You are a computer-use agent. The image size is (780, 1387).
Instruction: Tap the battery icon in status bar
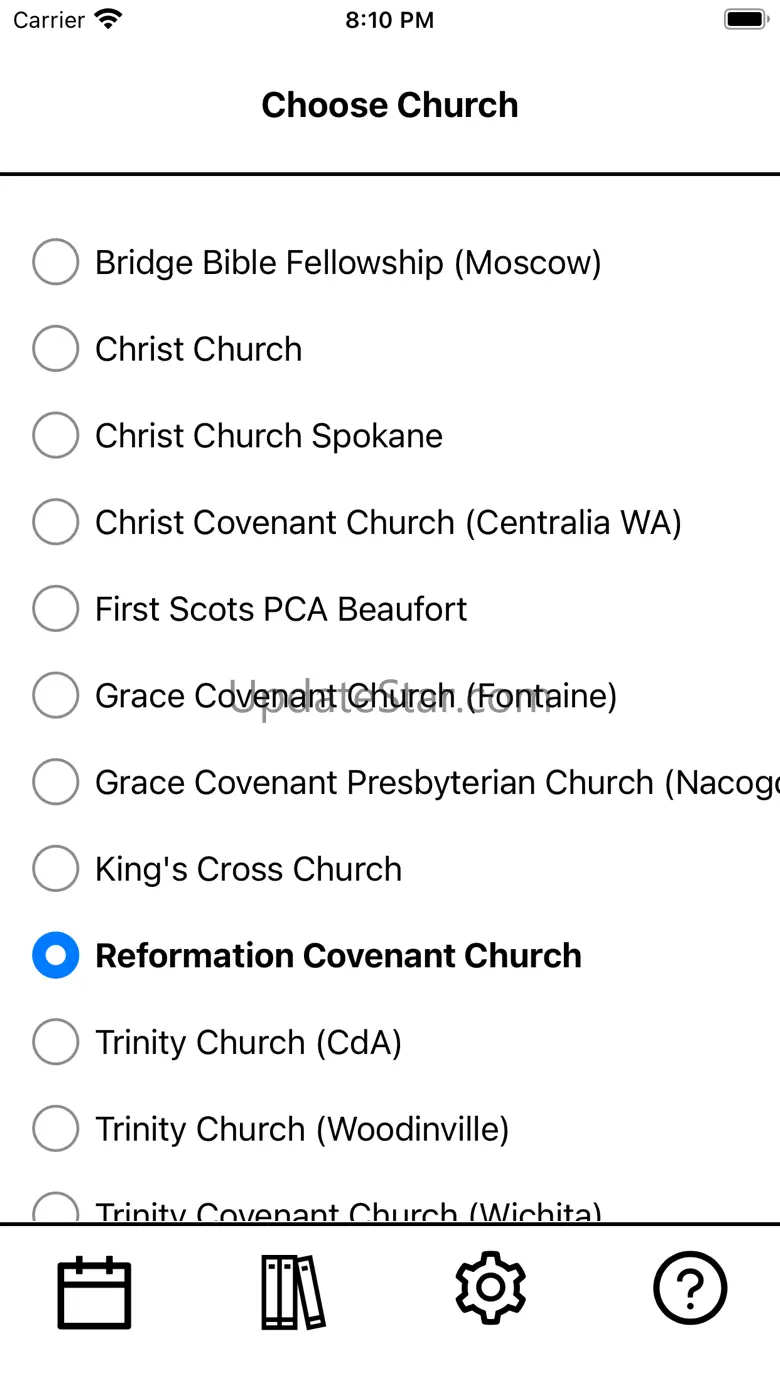(745, 19)
